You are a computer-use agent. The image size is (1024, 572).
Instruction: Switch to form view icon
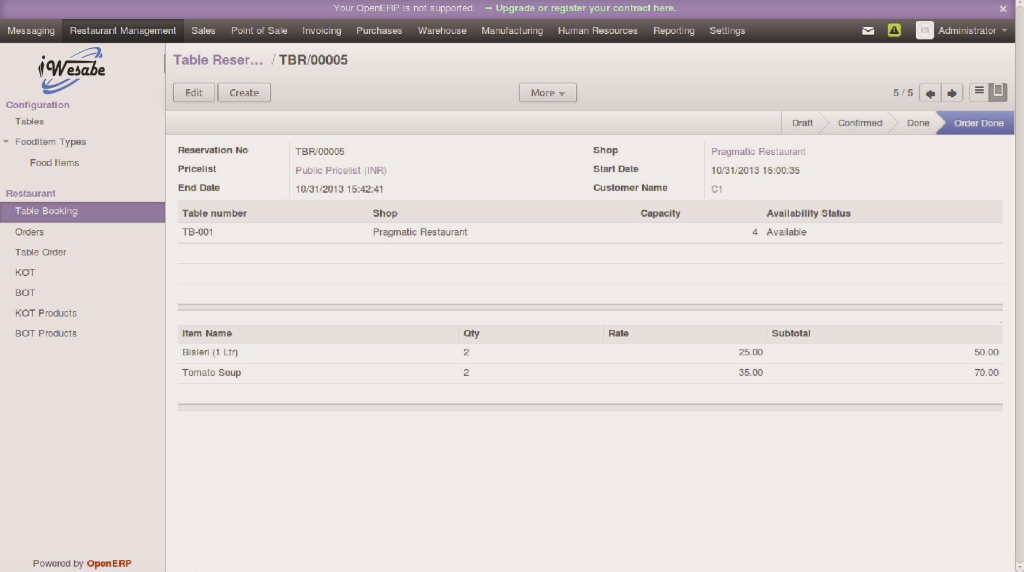(998, 92)
